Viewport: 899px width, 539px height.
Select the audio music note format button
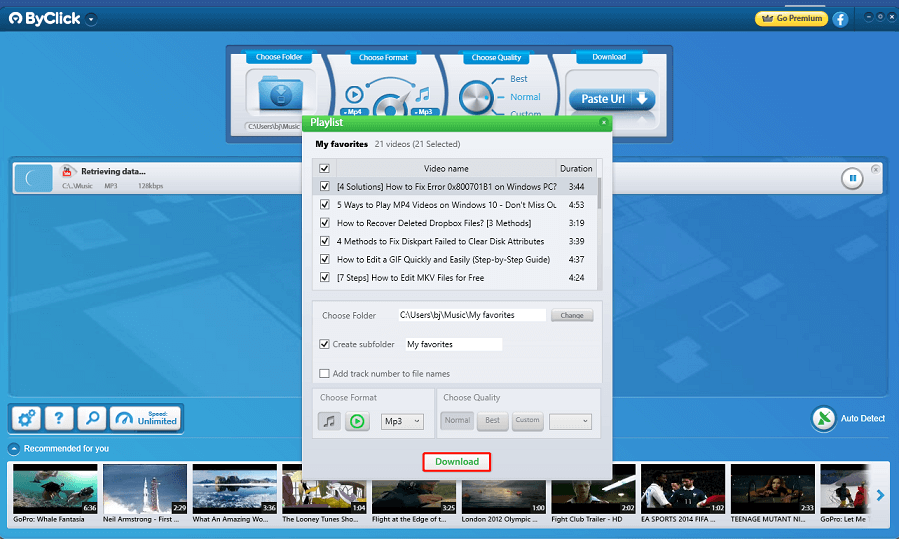coord(329,421)
